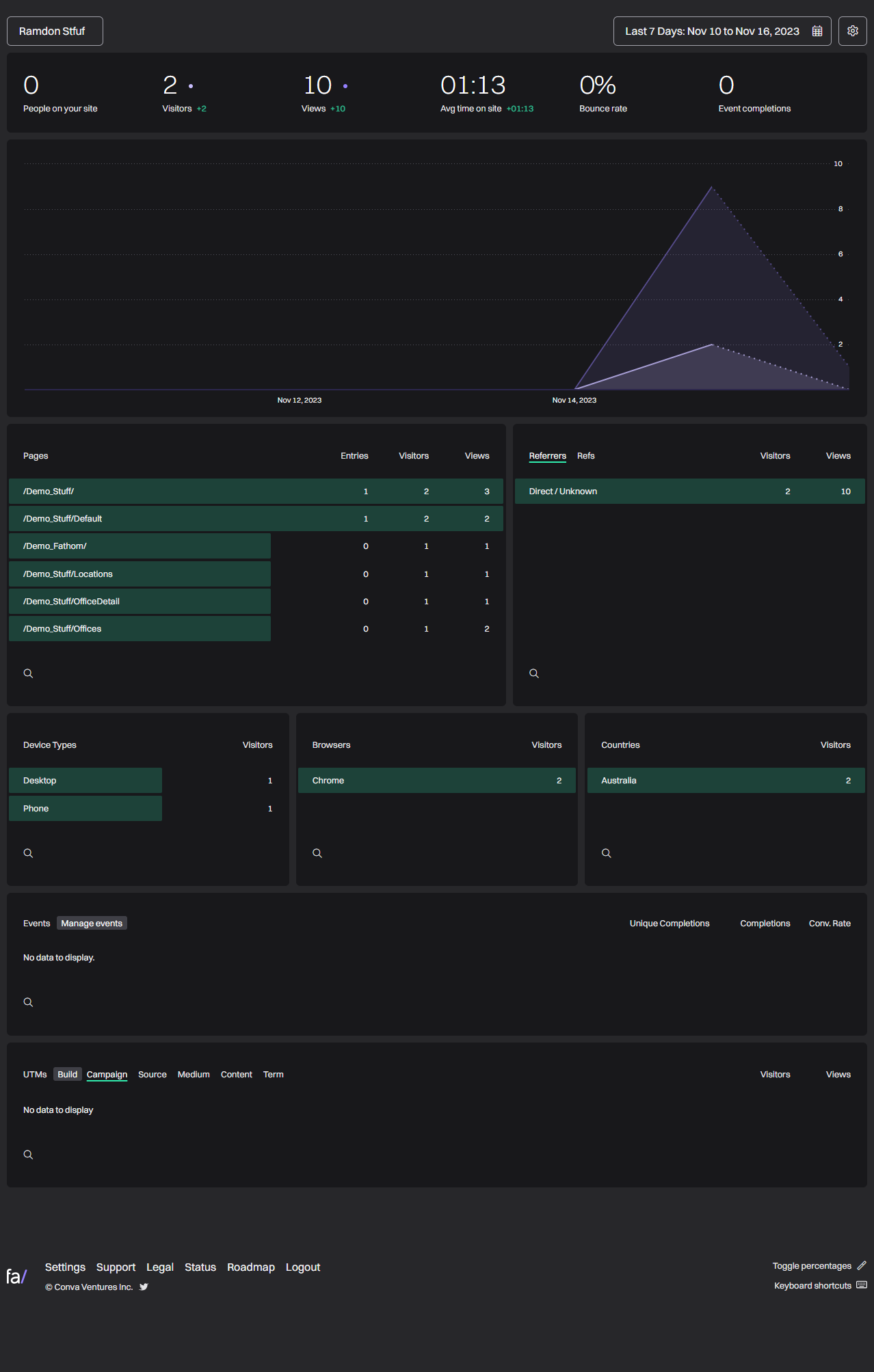
Task: Click the /Demo_Stuff/Locations page row
Action: [256, 574]
